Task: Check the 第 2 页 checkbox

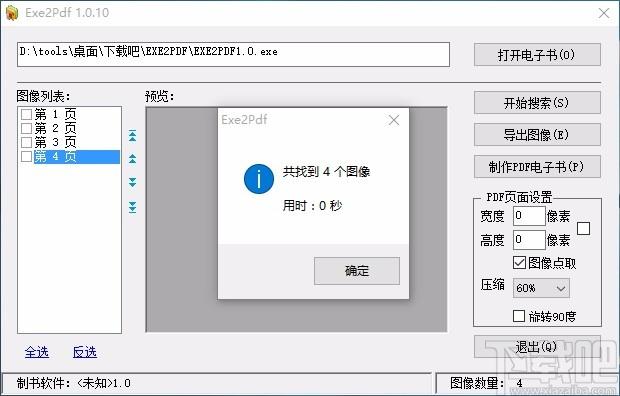Action: 26,128
